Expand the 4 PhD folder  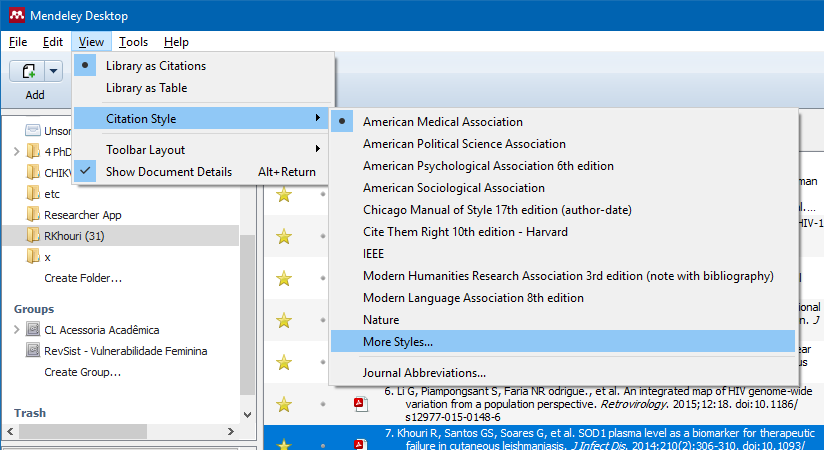16,151
